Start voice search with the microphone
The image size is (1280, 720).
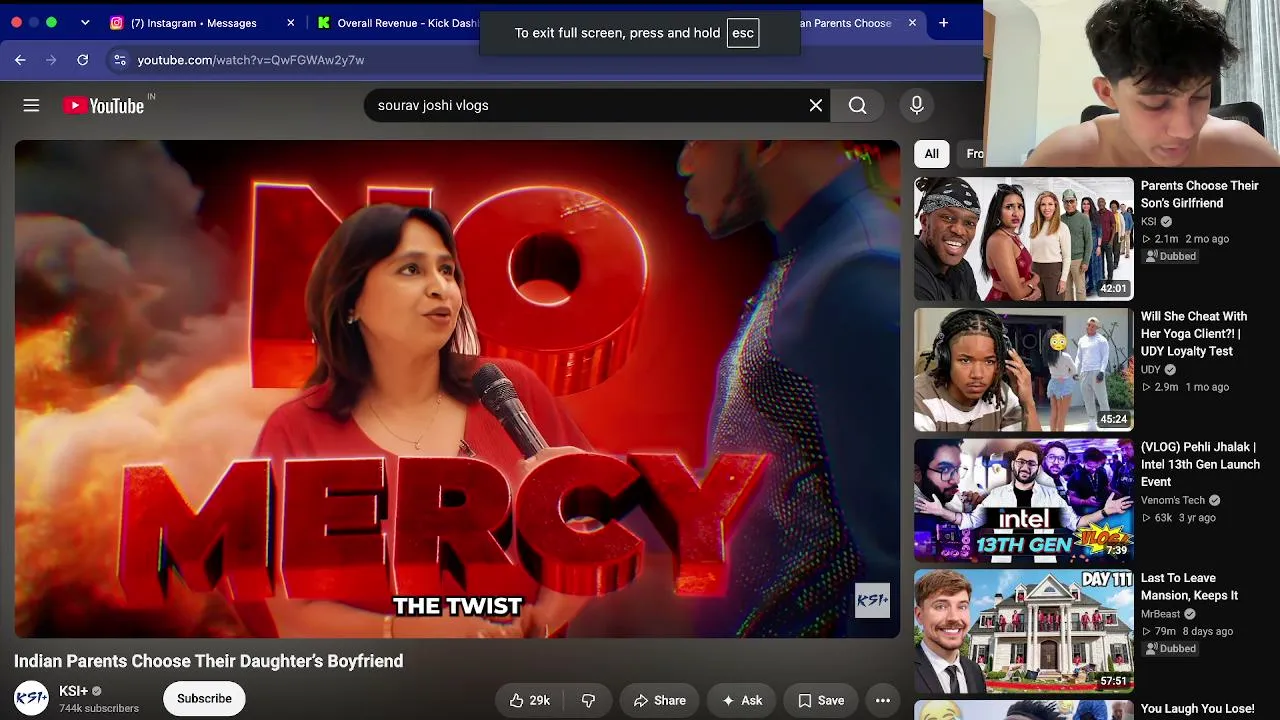tap(917, 105)
